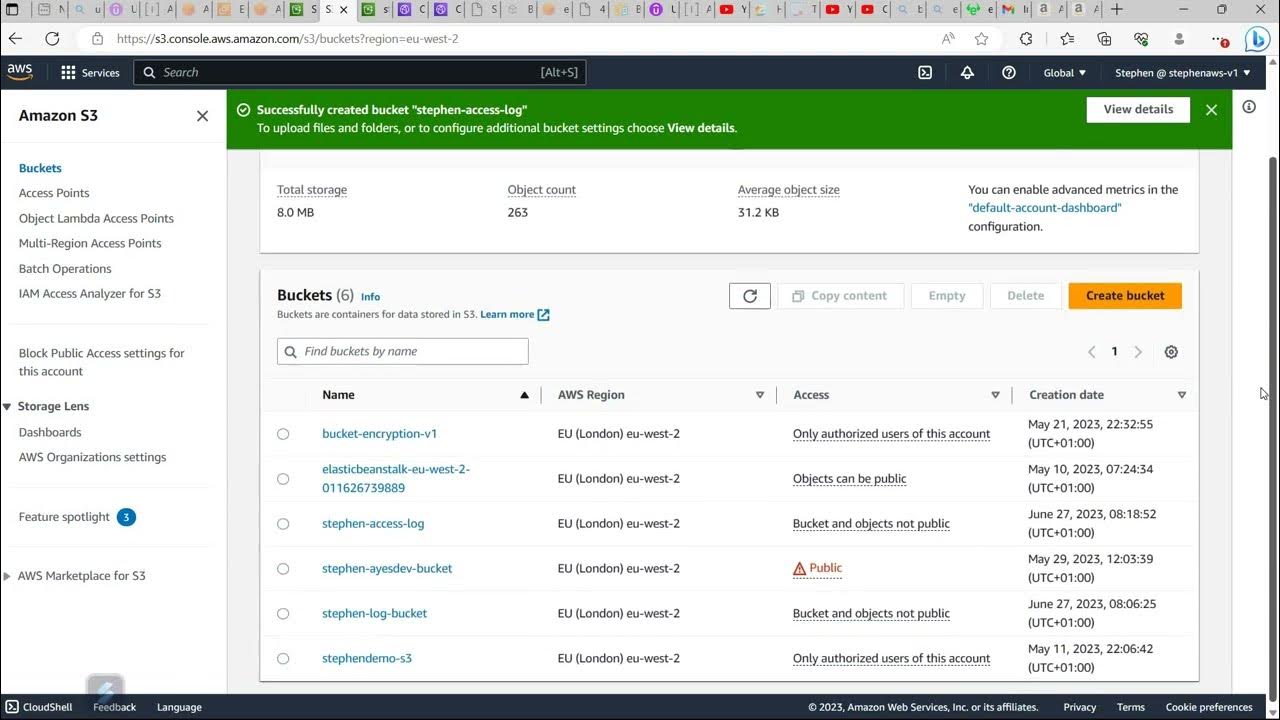
Task: Open Cookie preferences in footer
Action: click(1209, 707)
